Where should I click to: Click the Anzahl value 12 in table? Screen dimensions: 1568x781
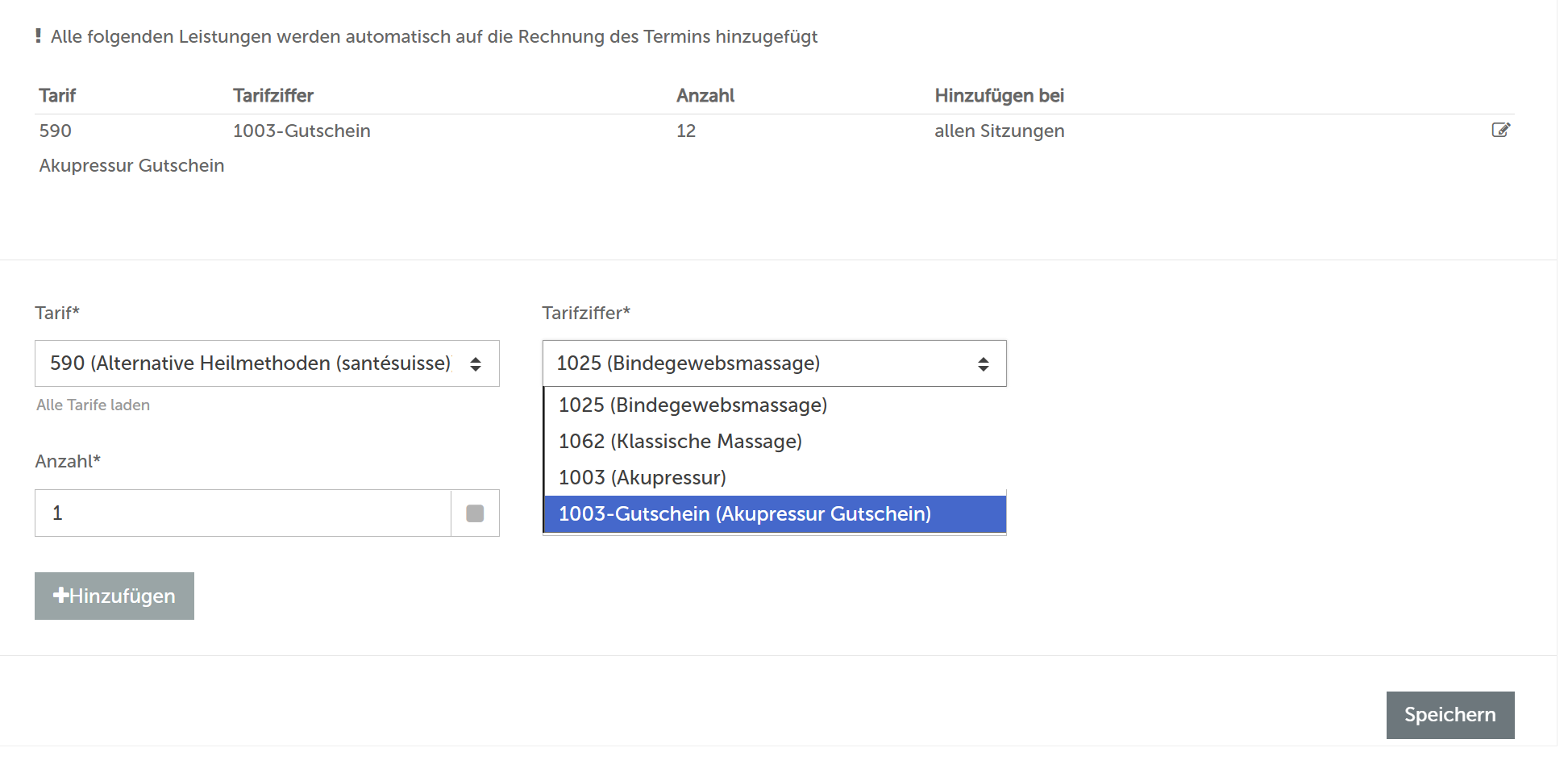(x=685, y=131)
